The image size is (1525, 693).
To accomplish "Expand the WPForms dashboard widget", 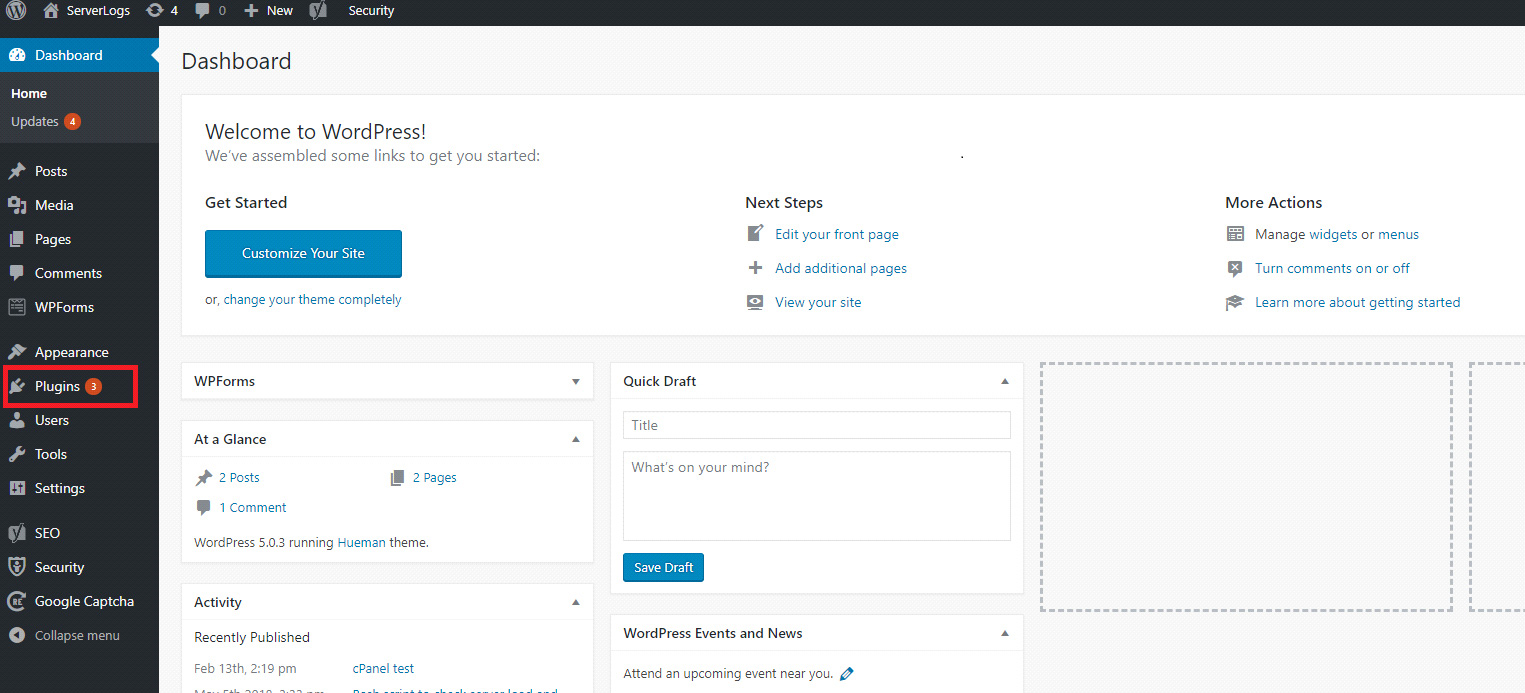I will [575, 381].
